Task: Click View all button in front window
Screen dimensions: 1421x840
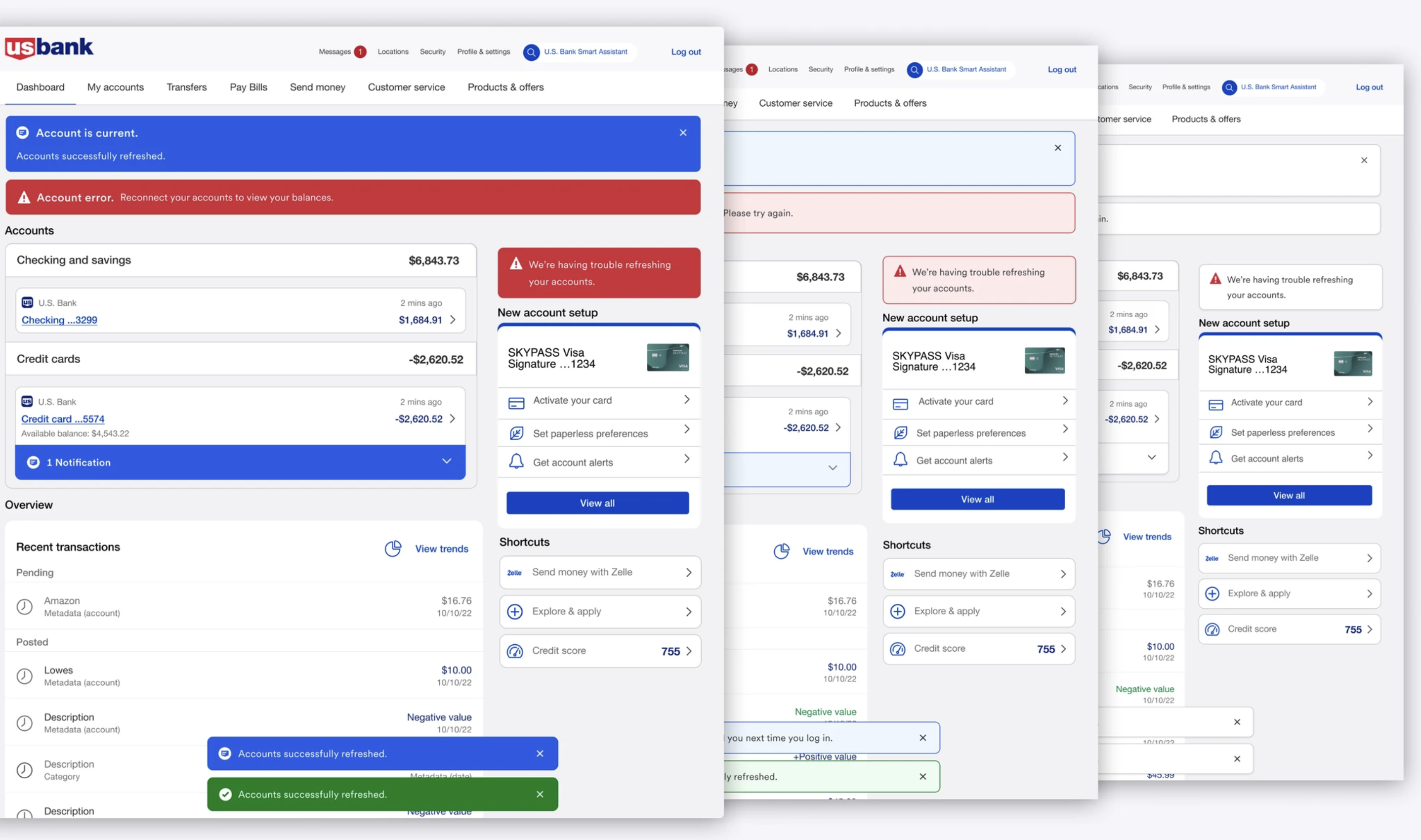Action: [x=598, y=503]
